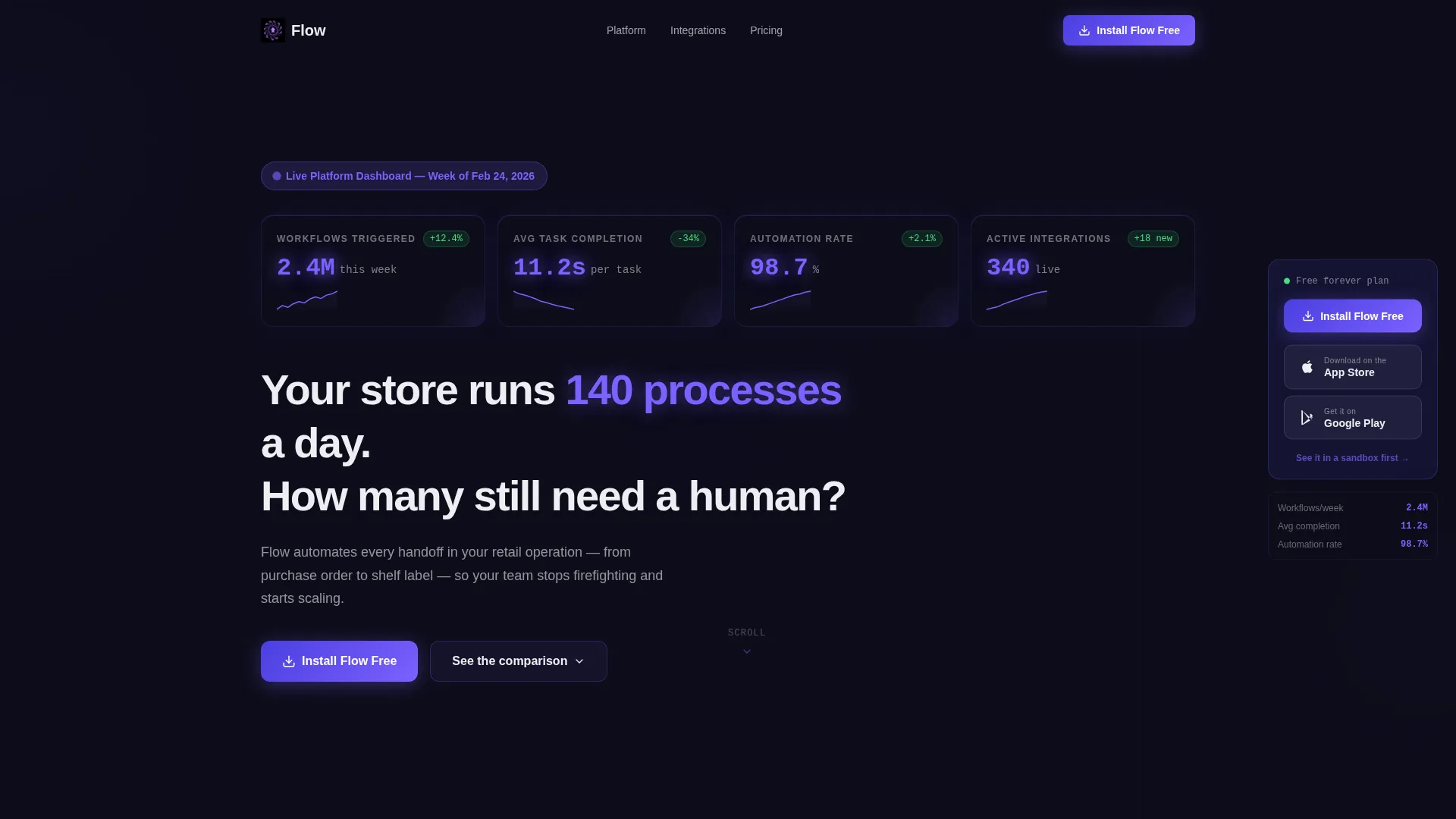Click the 98.7 % card value
The width and height of the screenshot is (1456, 819).
click(785, 268)
